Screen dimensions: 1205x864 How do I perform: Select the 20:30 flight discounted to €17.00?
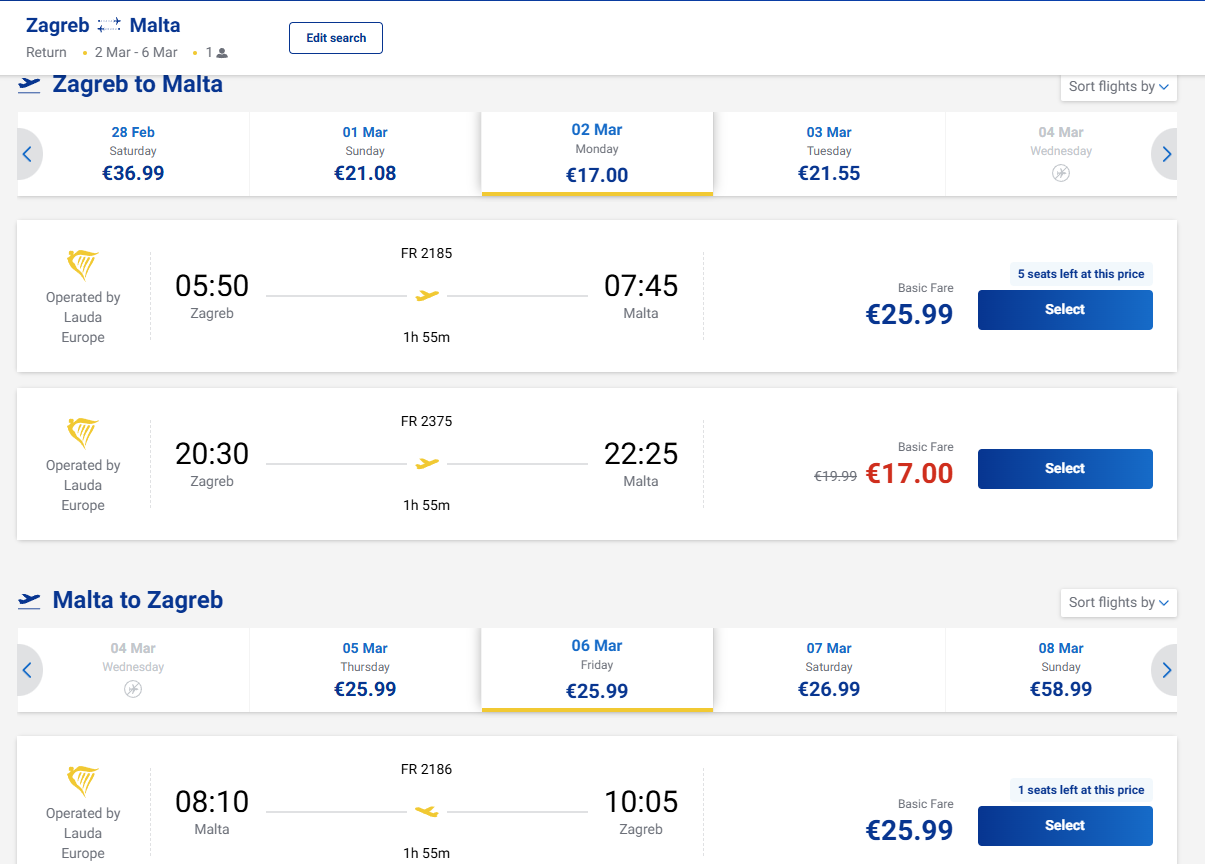1065,469
